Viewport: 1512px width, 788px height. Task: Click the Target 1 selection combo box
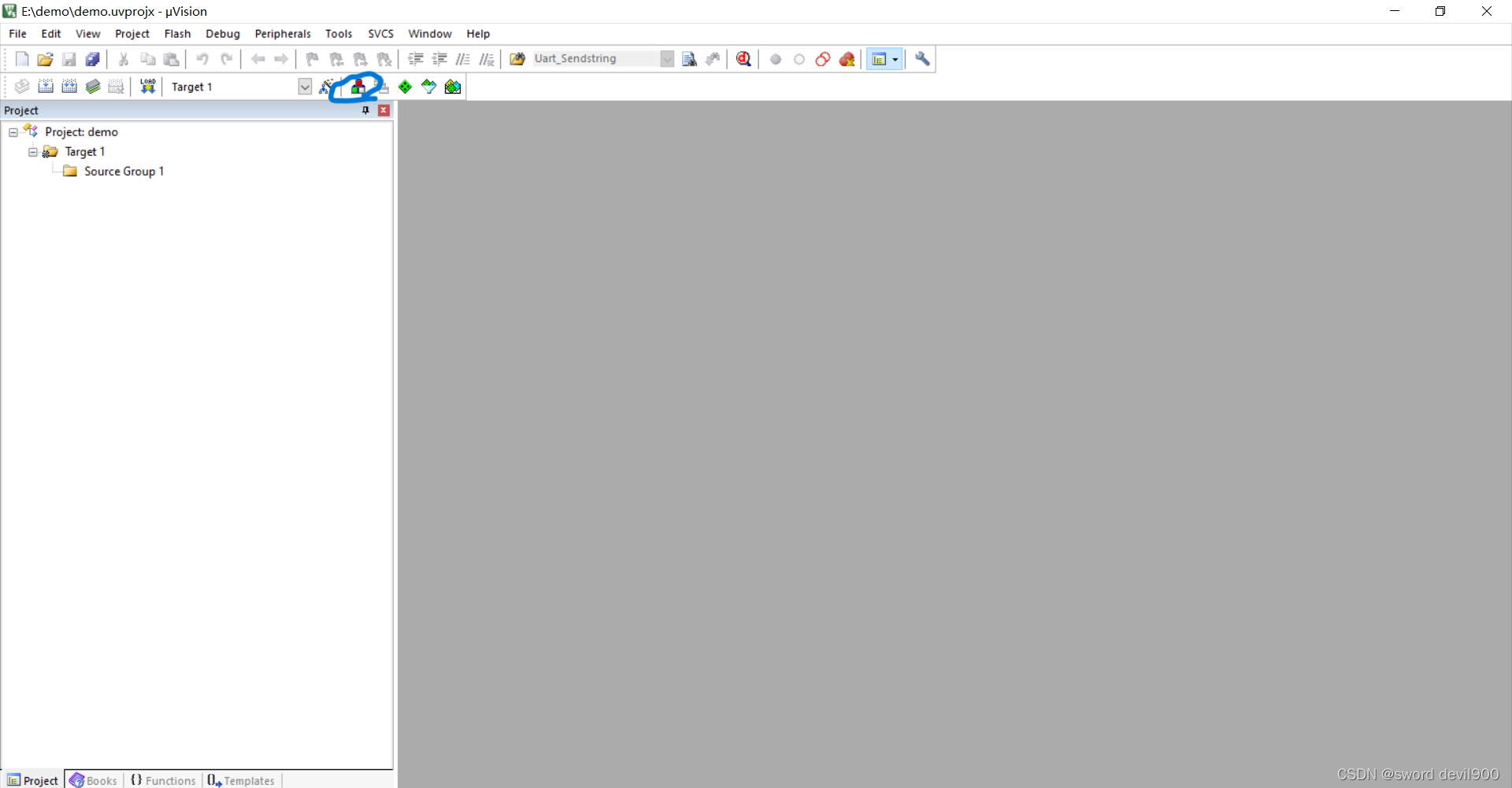240,87
